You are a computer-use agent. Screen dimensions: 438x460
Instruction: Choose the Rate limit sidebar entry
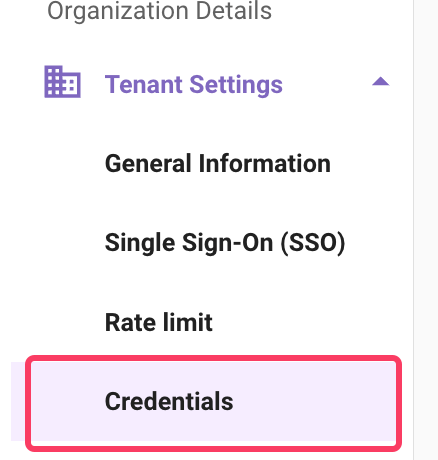click(159, 322)
